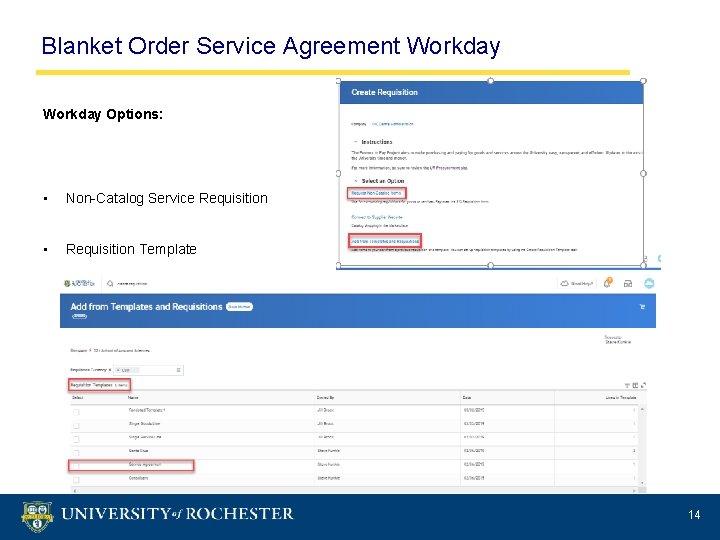Click the Workday search input field
Viewport: 720px width, 540px height.
tap(132, 284)
